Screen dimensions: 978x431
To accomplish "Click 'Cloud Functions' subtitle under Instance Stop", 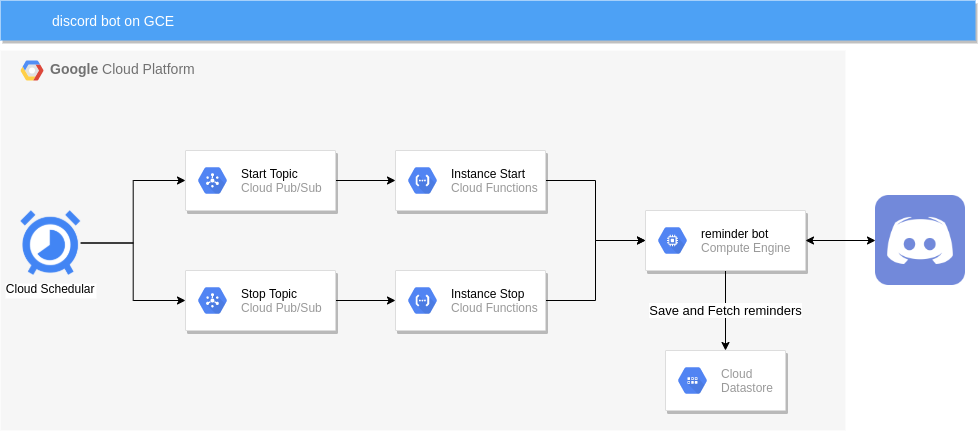I will [x=494, y=308].
